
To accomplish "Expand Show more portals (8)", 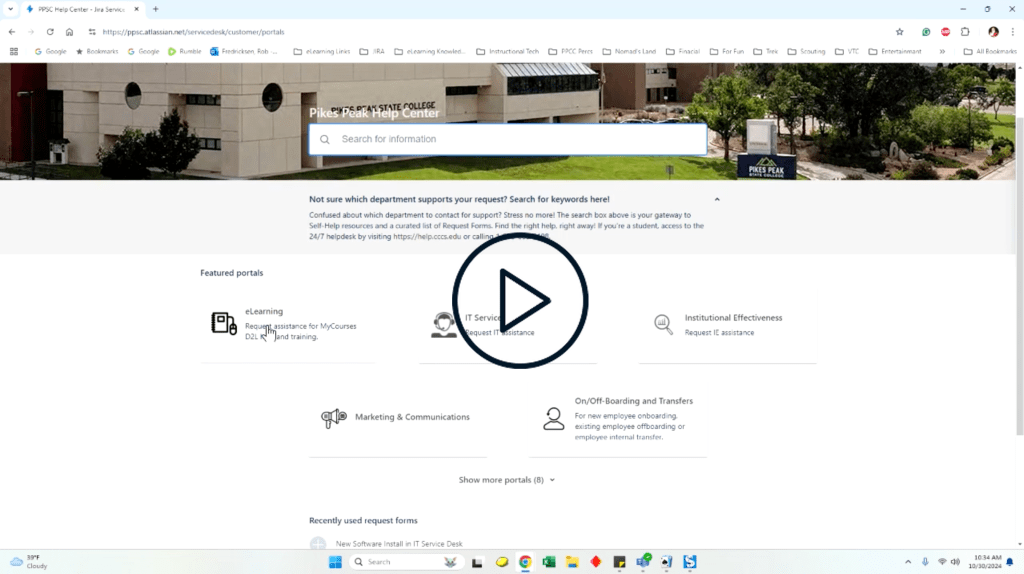I will click(x=507, y=480).
